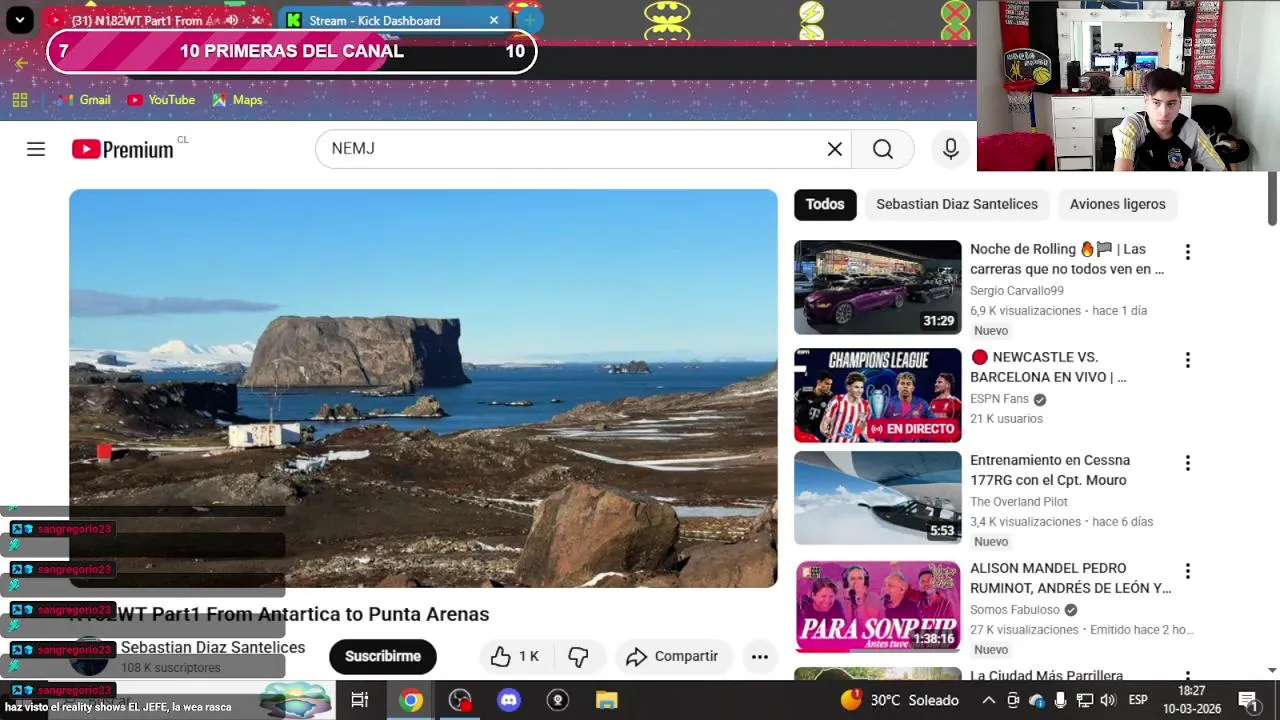Open the volume control in system tray

pyautogui.click(x=1109, y=700)
